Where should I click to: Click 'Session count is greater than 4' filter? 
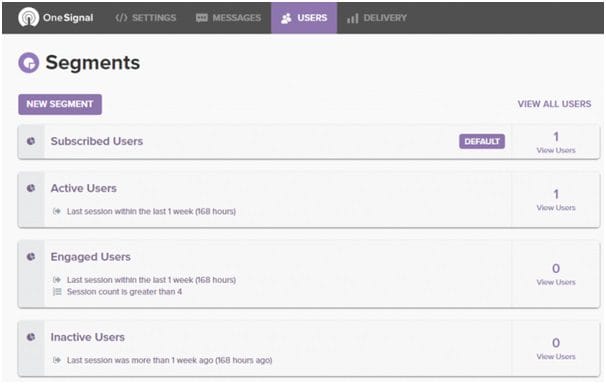coord(124,292)
